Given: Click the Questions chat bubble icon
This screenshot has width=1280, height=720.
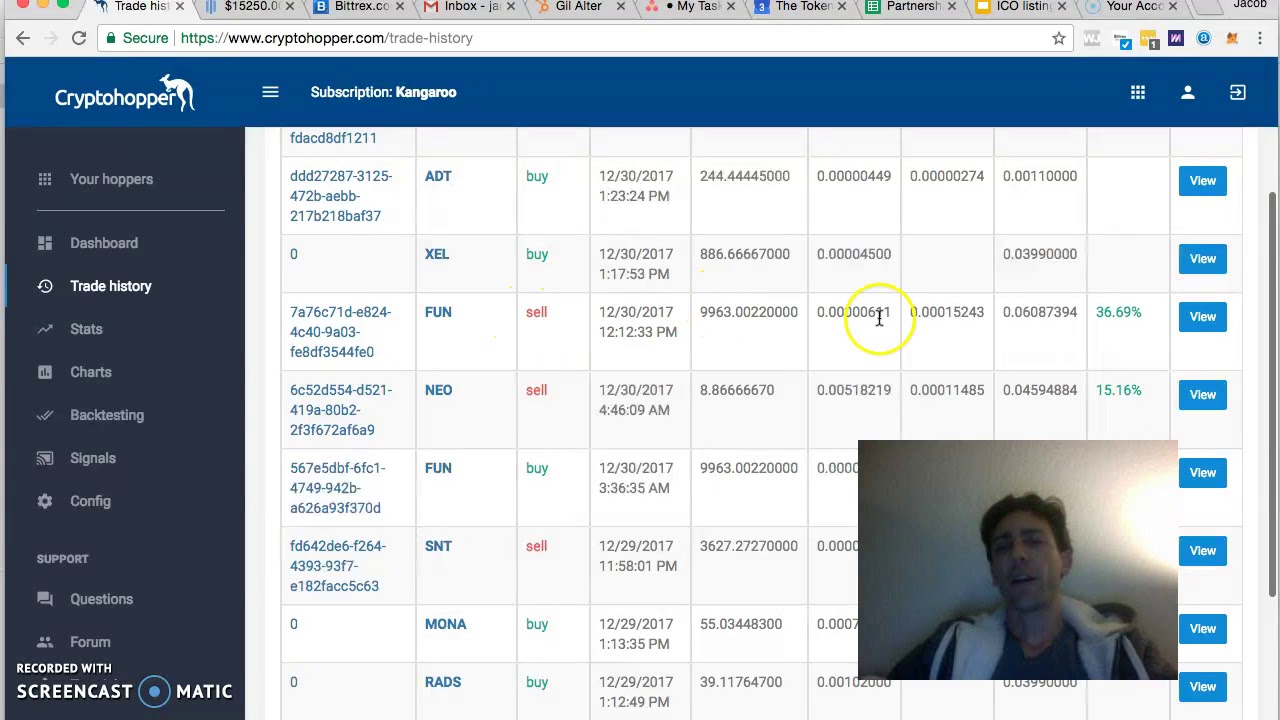Looking at the screenshot, I should 45,599.
